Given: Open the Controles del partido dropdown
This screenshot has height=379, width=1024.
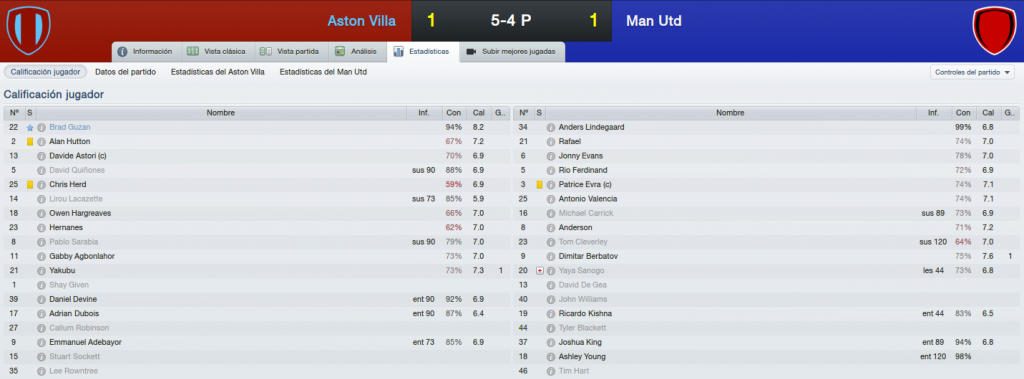Looking at the screenshot, I should (972, 73).
